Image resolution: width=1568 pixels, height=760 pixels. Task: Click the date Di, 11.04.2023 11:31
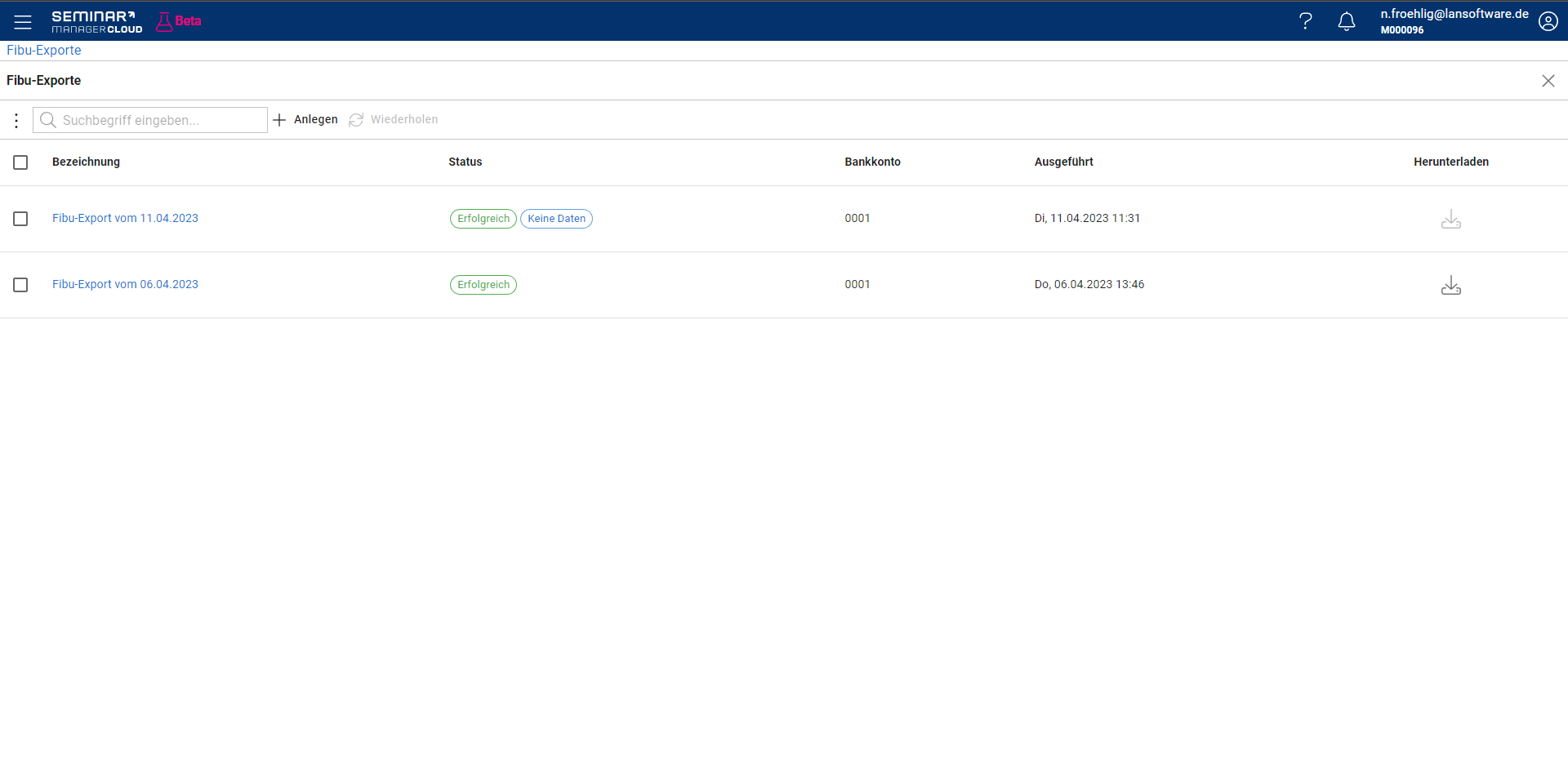pyautogui.click(x=1087, y=218)
